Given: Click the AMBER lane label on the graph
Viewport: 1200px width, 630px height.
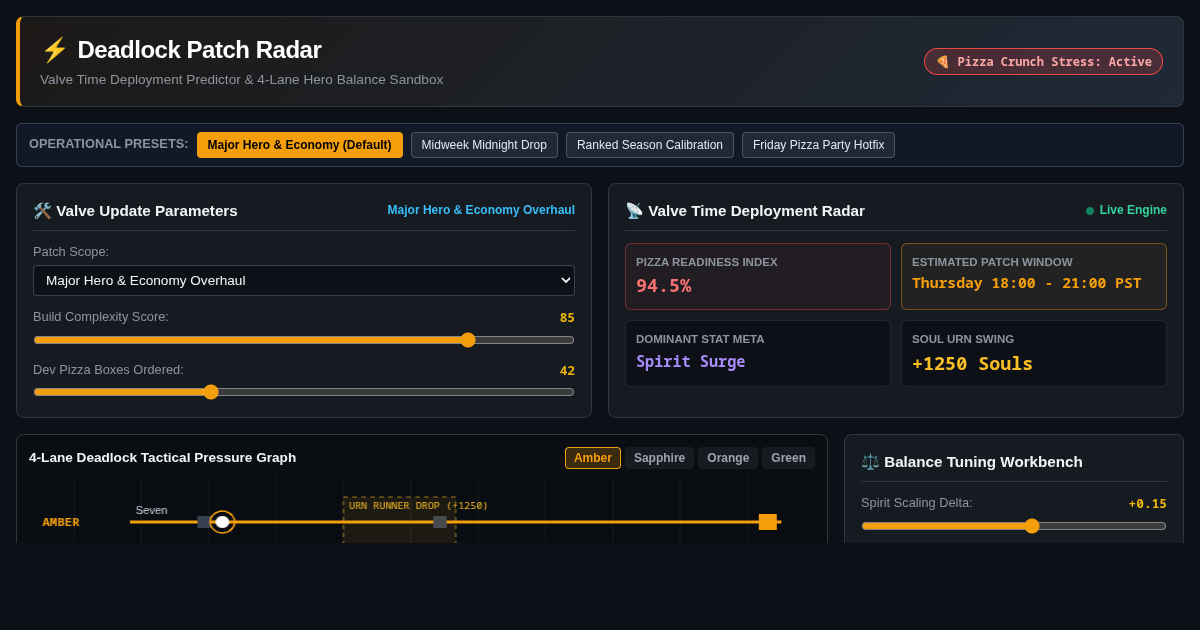Looking at the screenshot, I should 61,522.
